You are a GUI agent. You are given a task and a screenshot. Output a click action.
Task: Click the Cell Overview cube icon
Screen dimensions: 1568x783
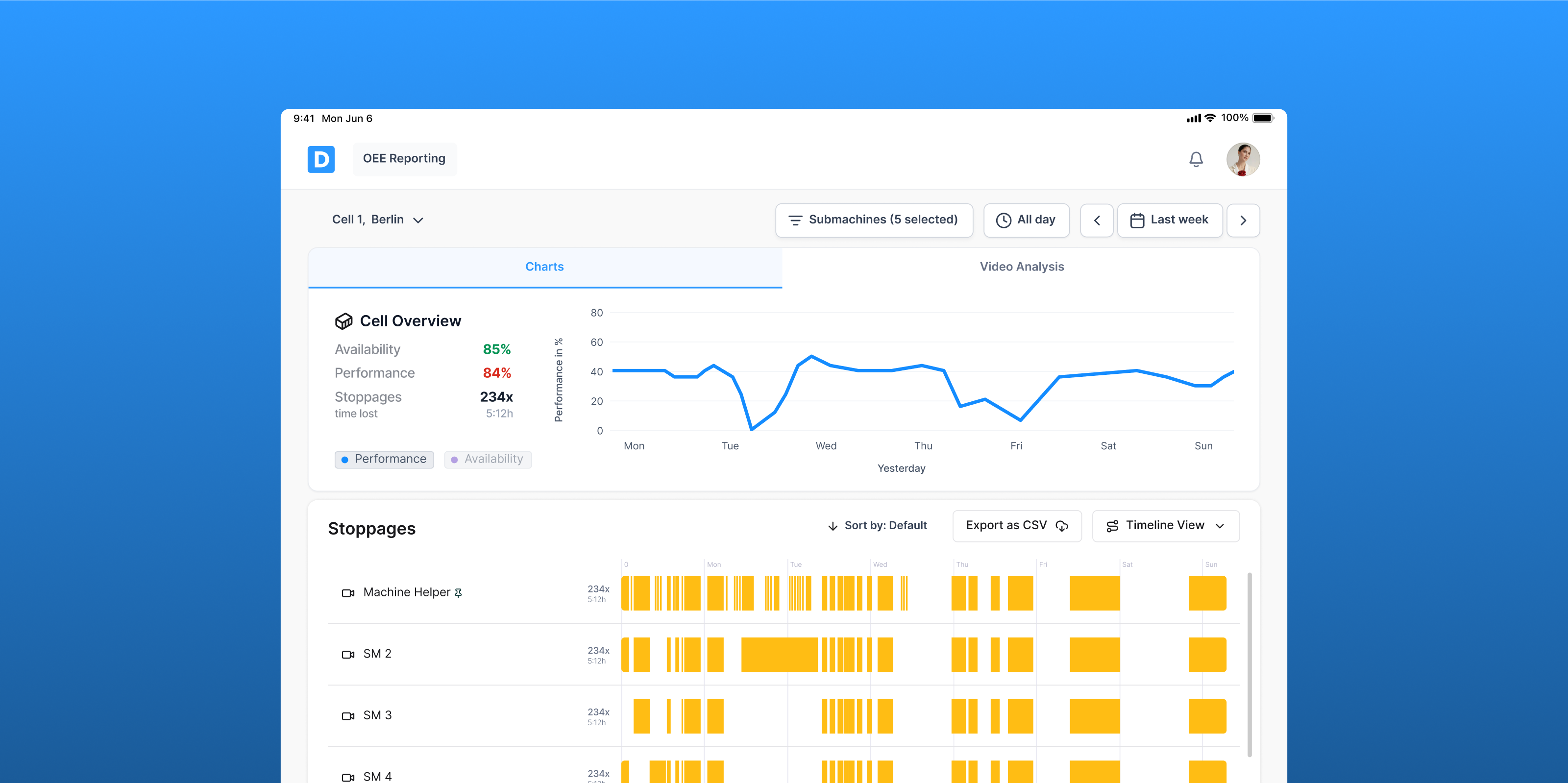click(x=343, y=321)
